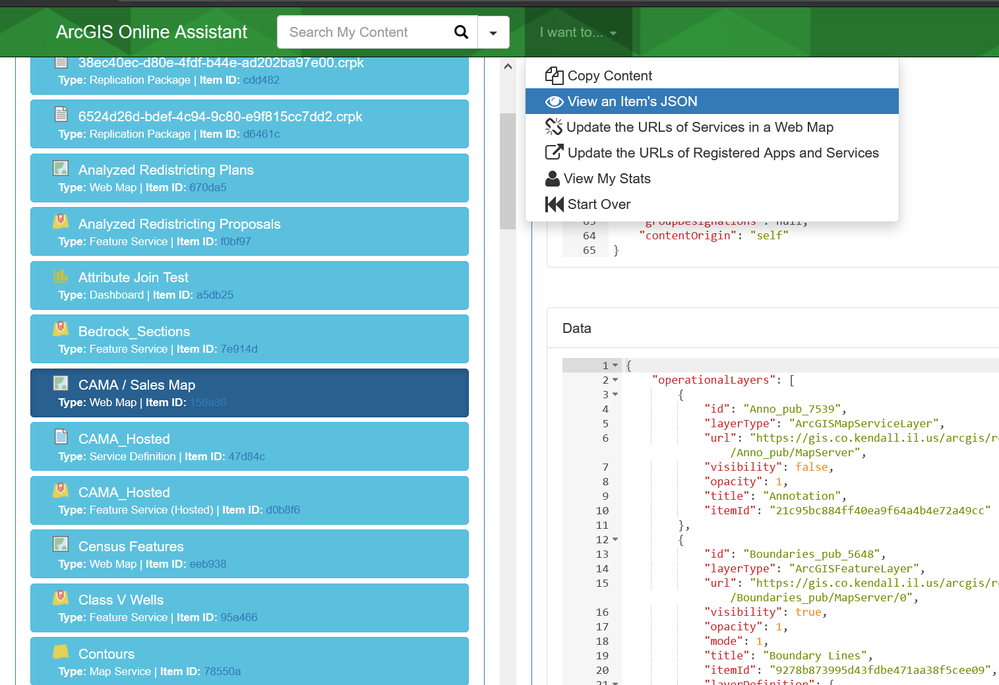Choose Copy Content from menu

pyautogui.click(x=712, y=76)
